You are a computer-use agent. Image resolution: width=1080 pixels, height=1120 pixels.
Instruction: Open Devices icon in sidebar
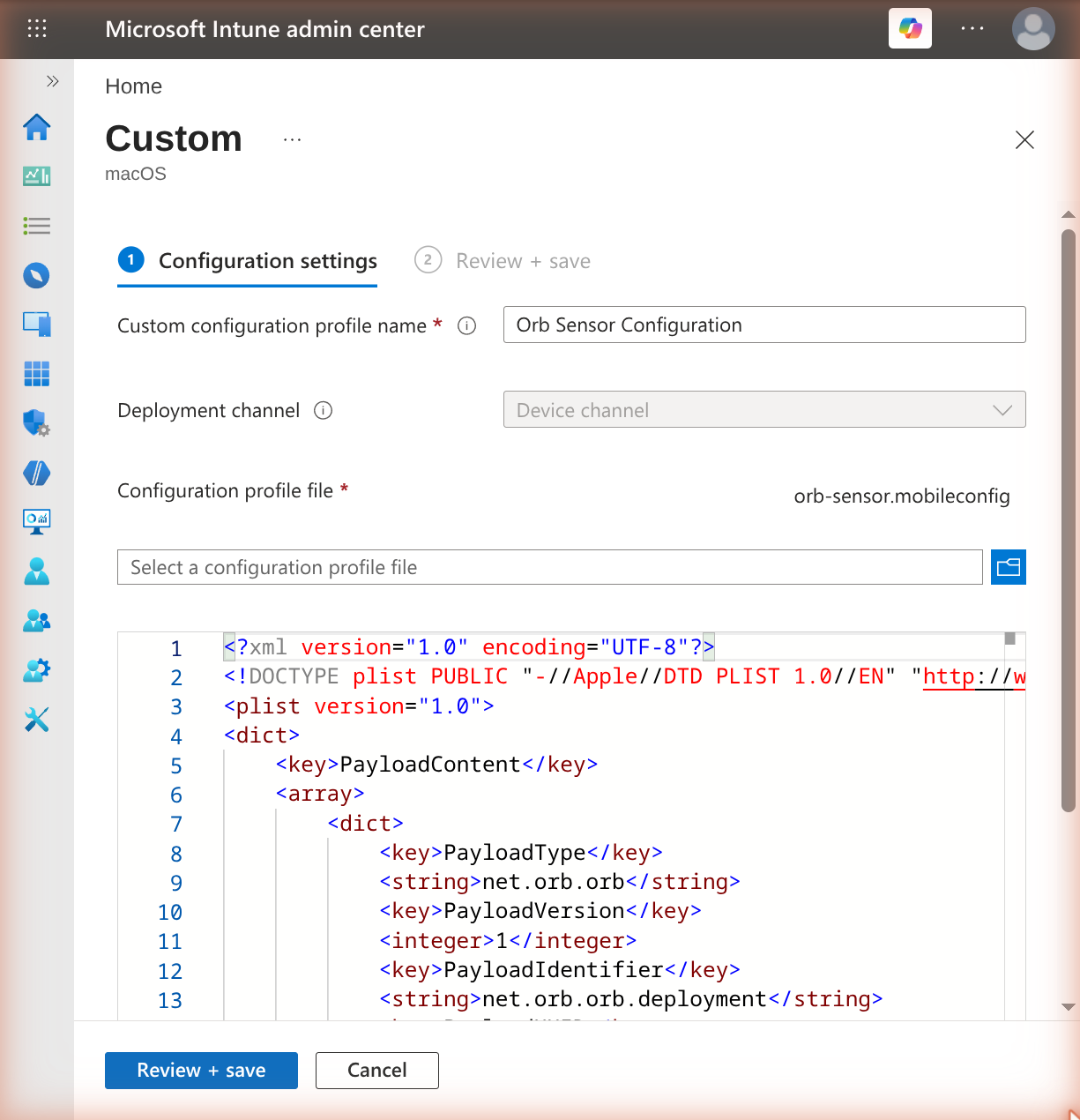37,325
